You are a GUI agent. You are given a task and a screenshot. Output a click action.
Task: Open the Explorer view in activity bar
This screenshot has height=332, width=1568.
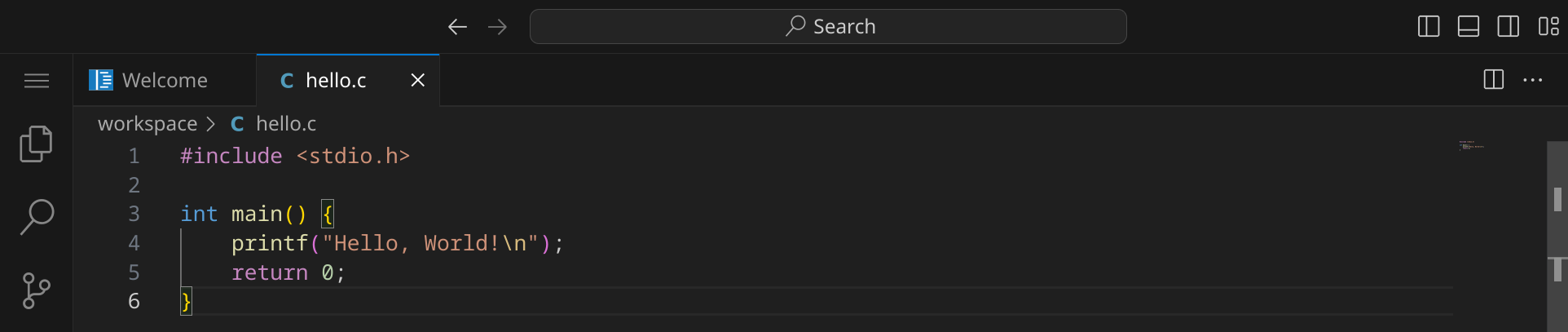pyautogui.click(x=36, y=144)
